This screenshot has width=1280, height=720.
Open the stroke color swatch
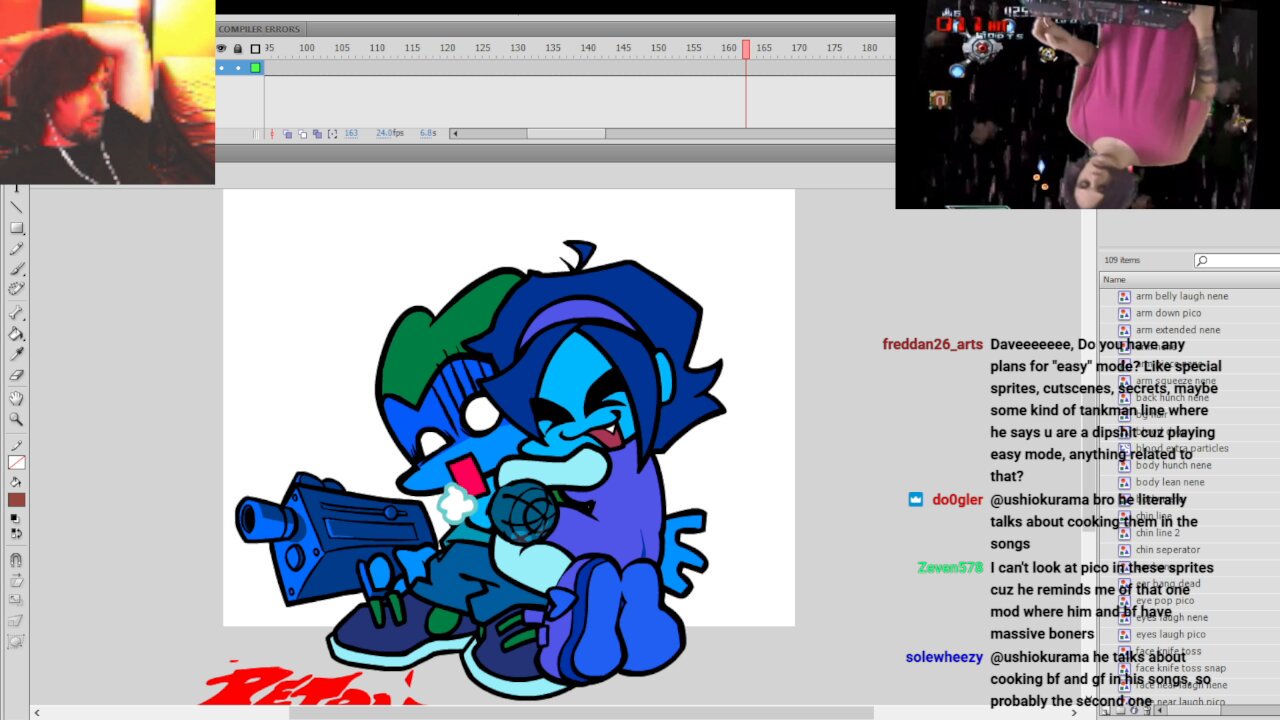tap(16, 462)
